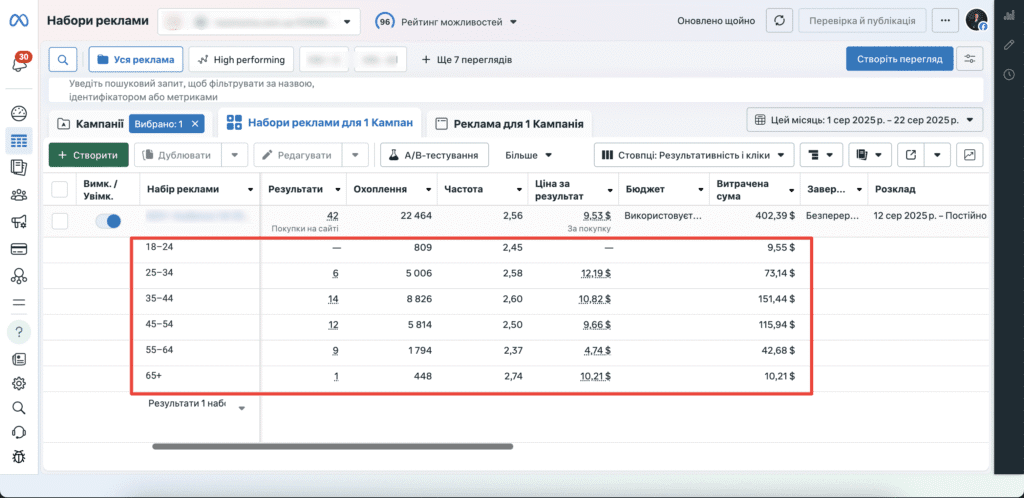
Task: Open the bar chart icon in right rail
Action: [1009, 16]
